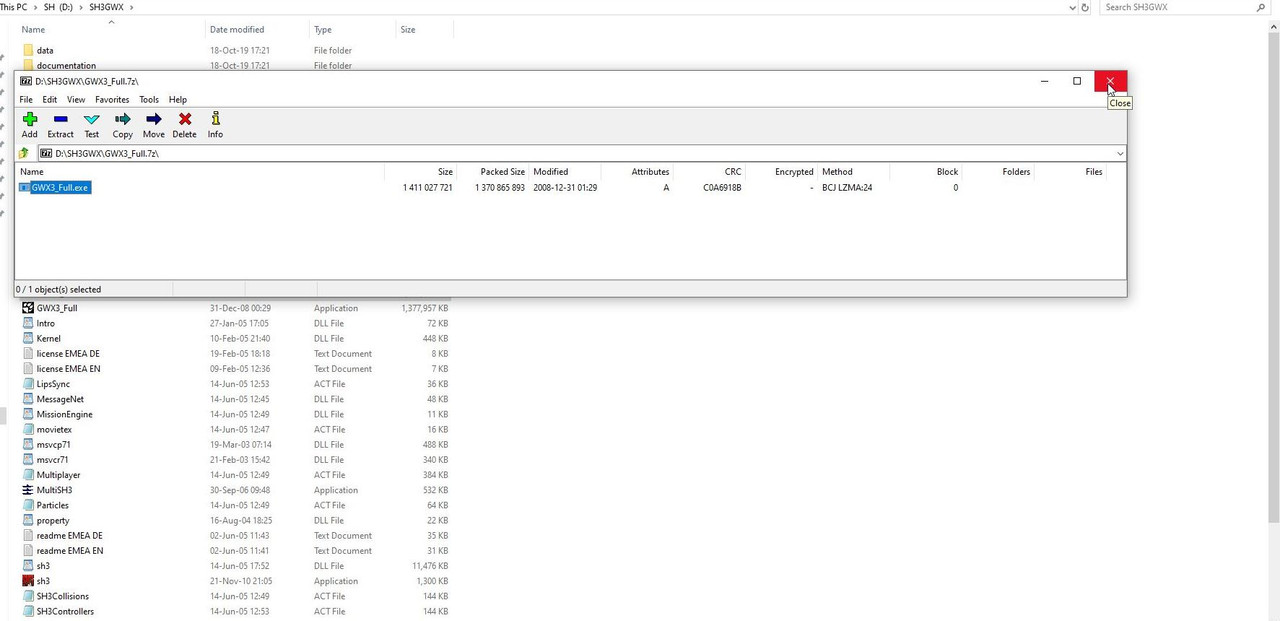Sort archive by Modified column header
This screenshot has height=621, width=1280.
(x=565, y=172)
